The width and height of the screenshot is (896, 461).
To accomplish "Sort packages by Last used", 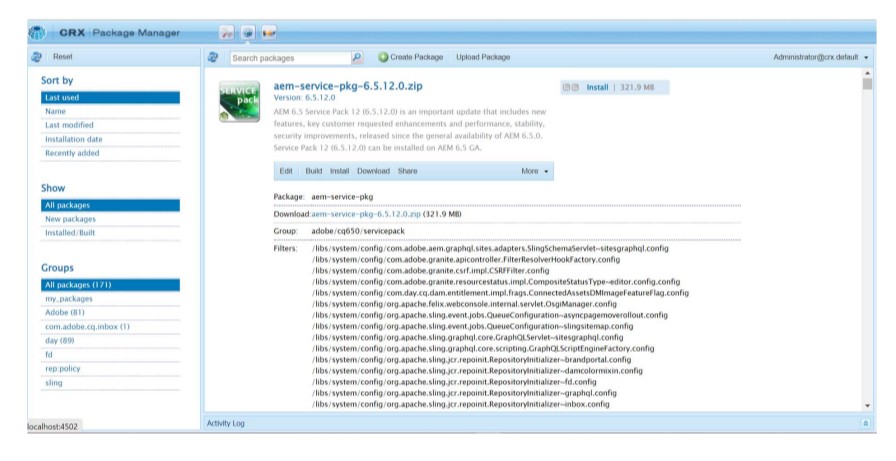I will pos(110,98).
